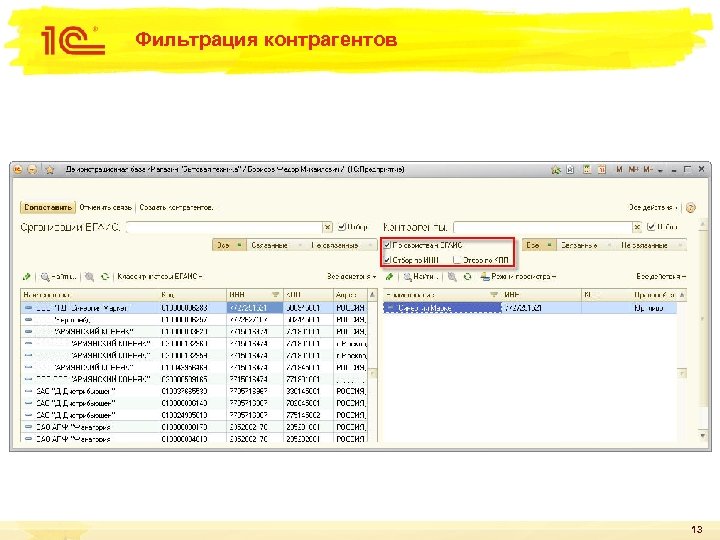
Task: Click the sort indicator in the left ИНН column header
Action: (x=276, y=295)
